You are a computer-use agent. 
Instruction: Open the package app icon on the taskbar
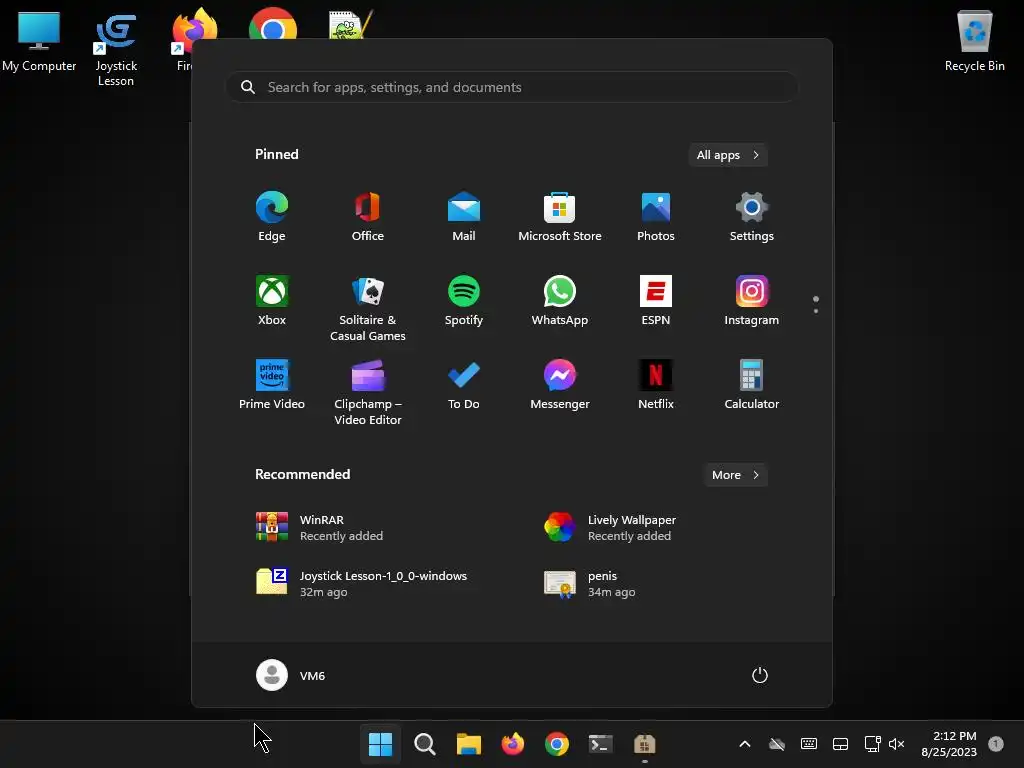(x=645, y=744)
